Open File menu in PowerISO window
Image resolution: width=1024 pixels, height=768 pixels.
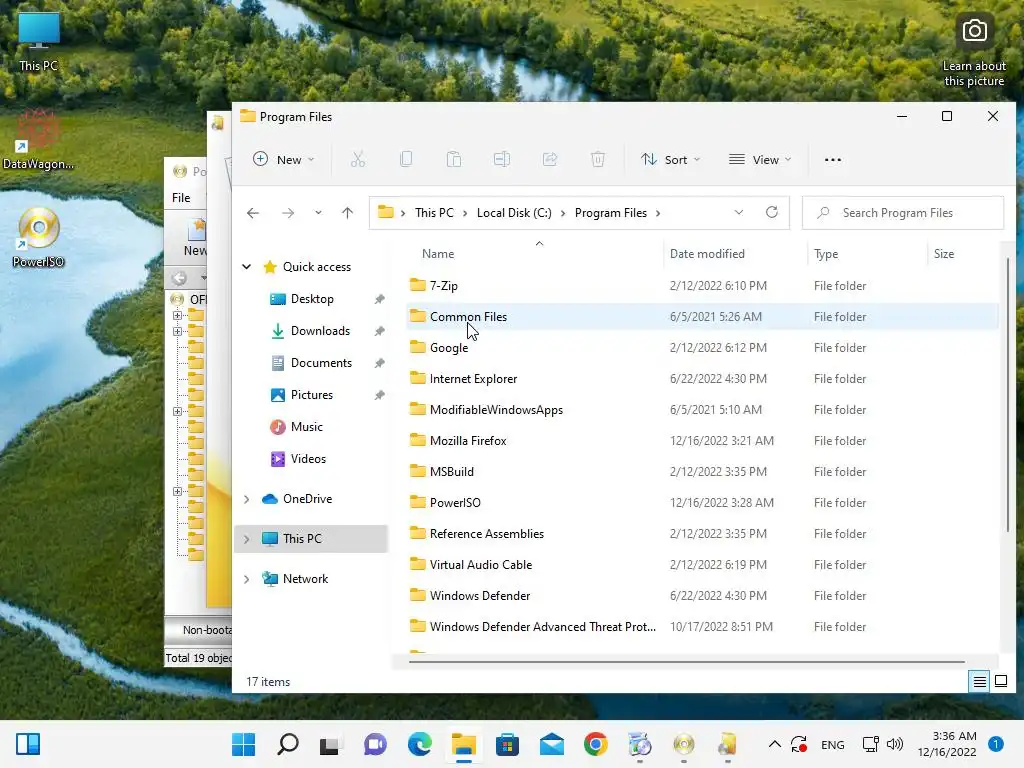[x=181, y=198]
